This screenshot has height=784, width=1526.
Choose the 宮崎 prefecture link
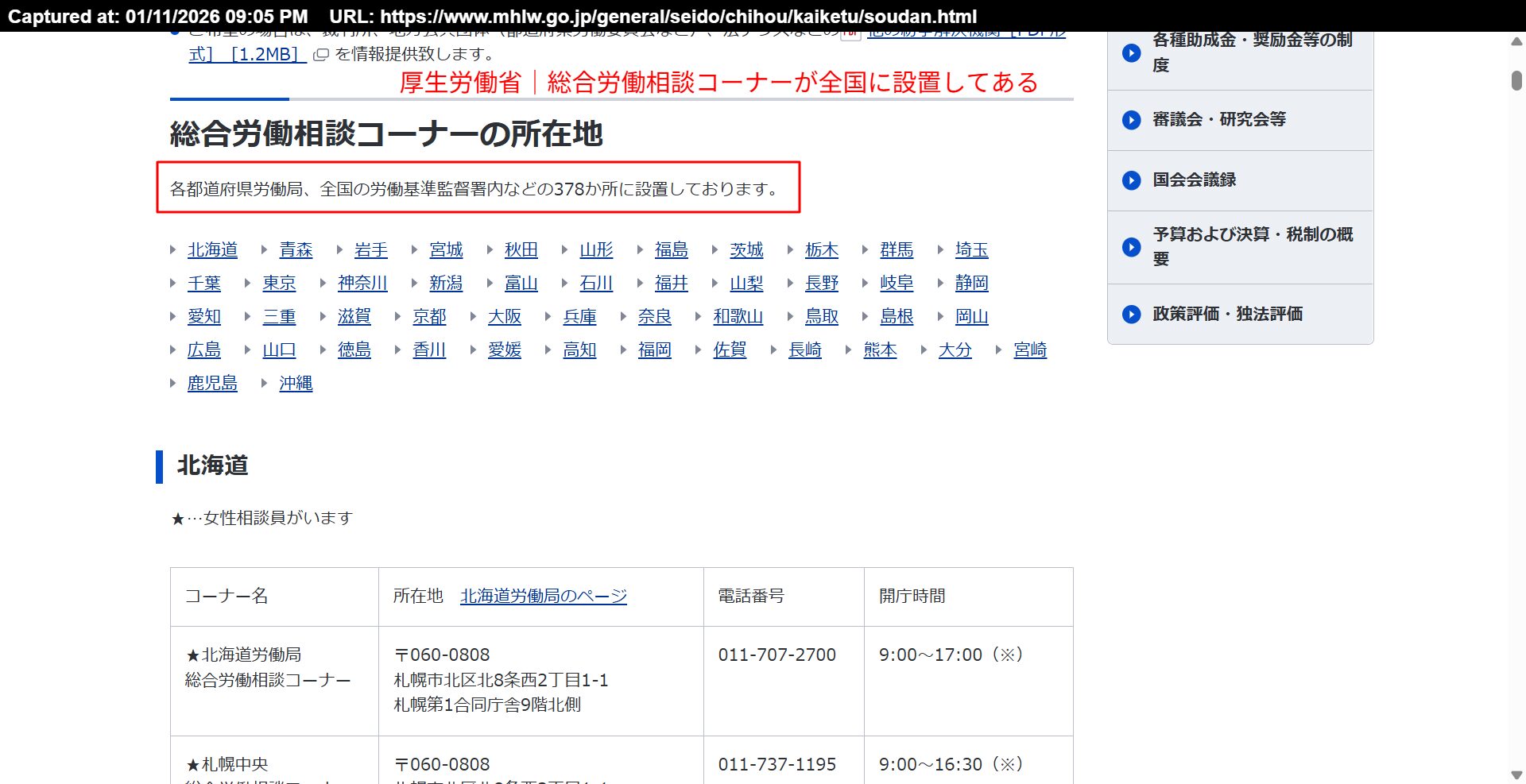[1030, 350]
